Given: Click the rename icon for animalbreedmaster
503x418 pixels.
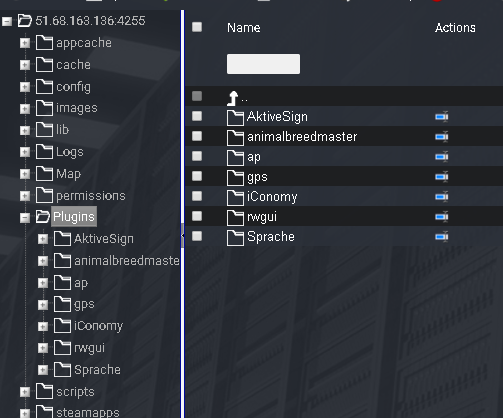Looking at the screenshot, I should coord(442,137).
